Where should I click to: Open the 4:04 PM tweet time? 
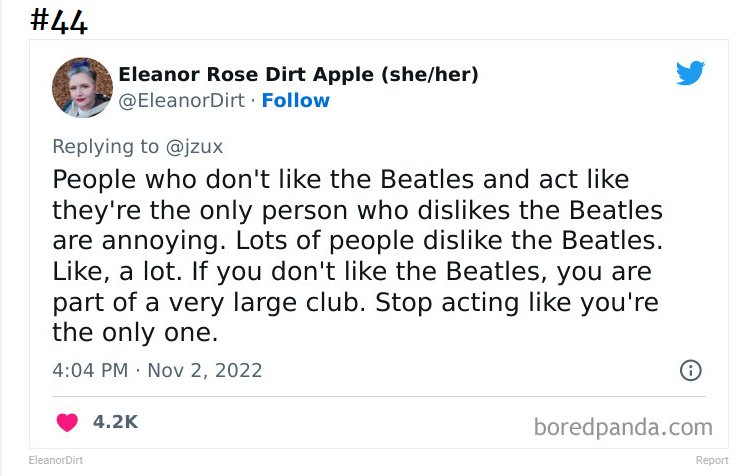point(90,370)
